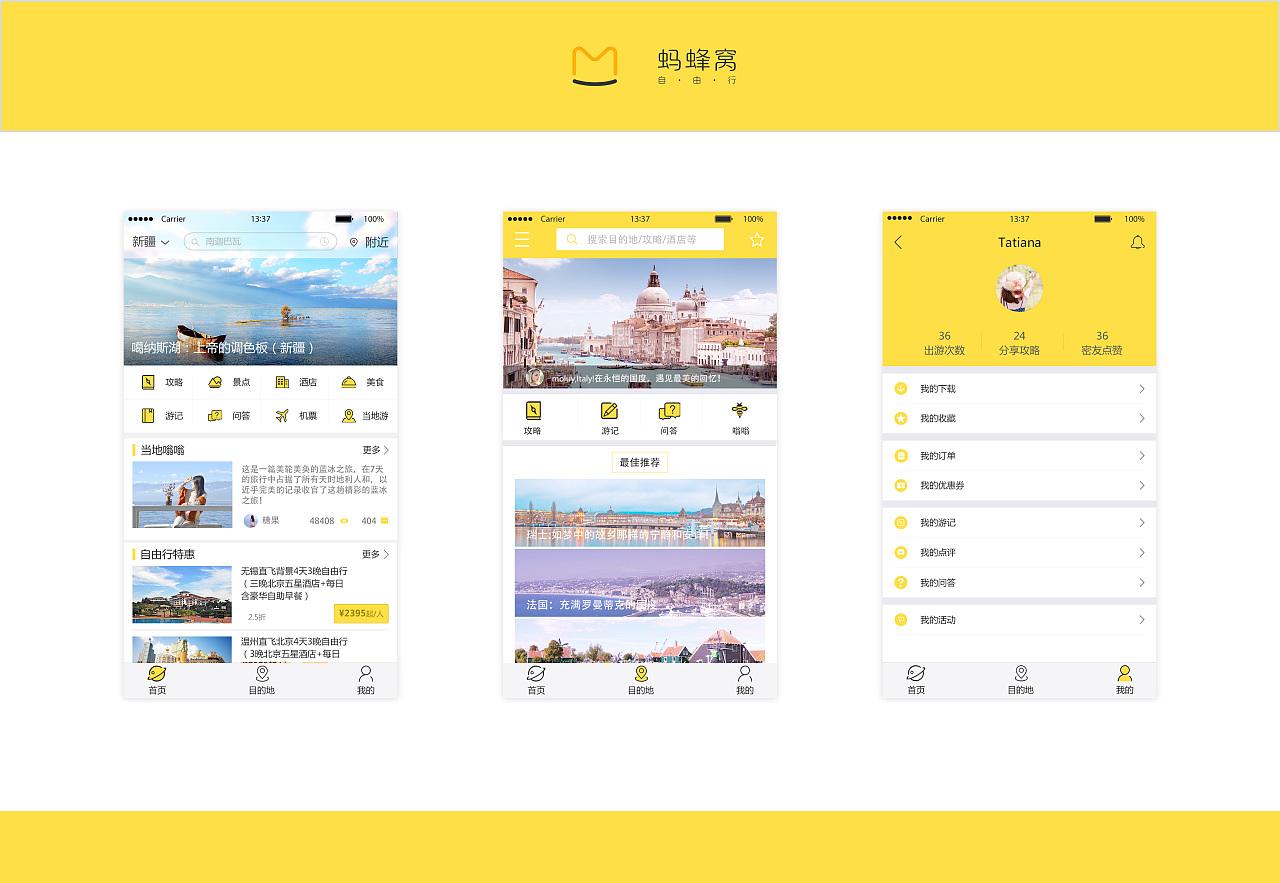The image size is (1280, 883).
Task: Tap the 我的优惠券 coupon icon
Action: 901,485
